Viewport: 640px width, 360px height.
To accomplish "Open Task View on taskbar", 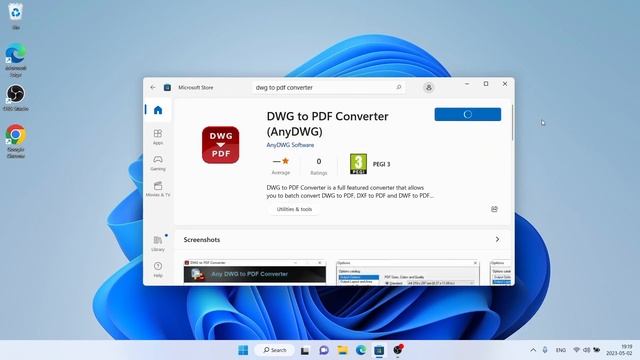I will (305, 350).
